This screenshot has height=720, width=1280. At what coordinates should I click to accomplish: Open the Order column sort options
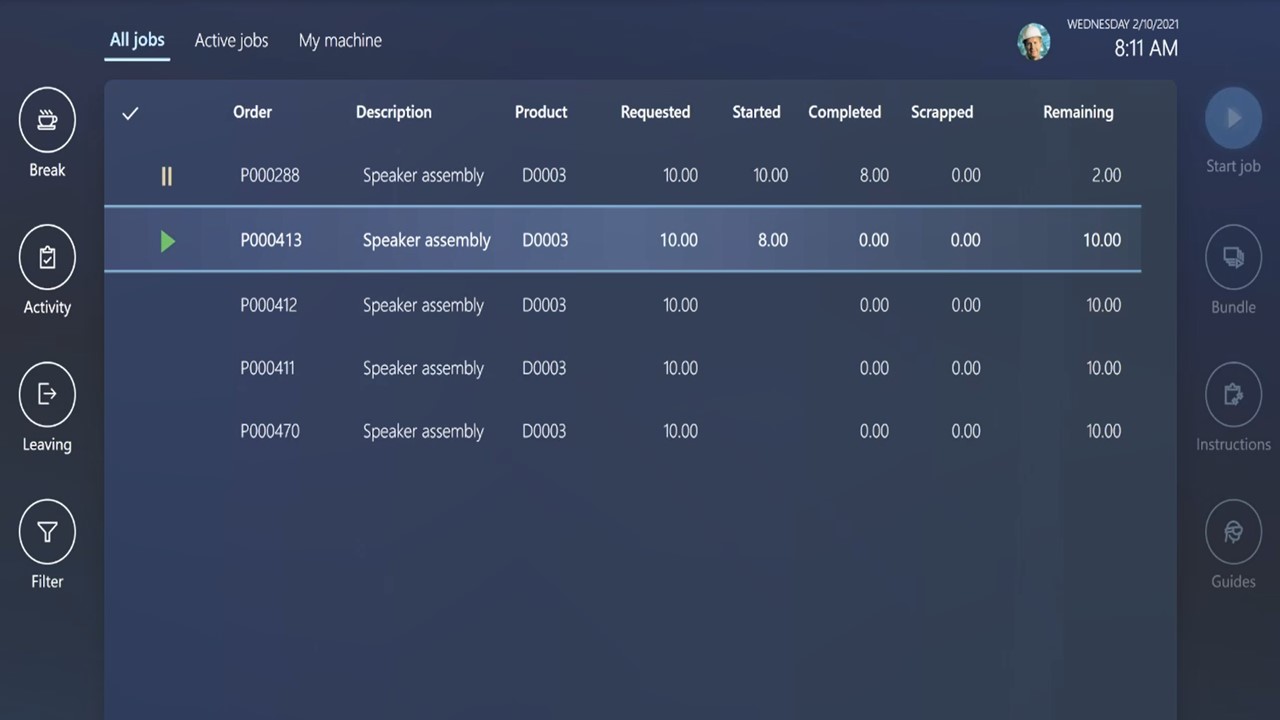pos(252,112)
